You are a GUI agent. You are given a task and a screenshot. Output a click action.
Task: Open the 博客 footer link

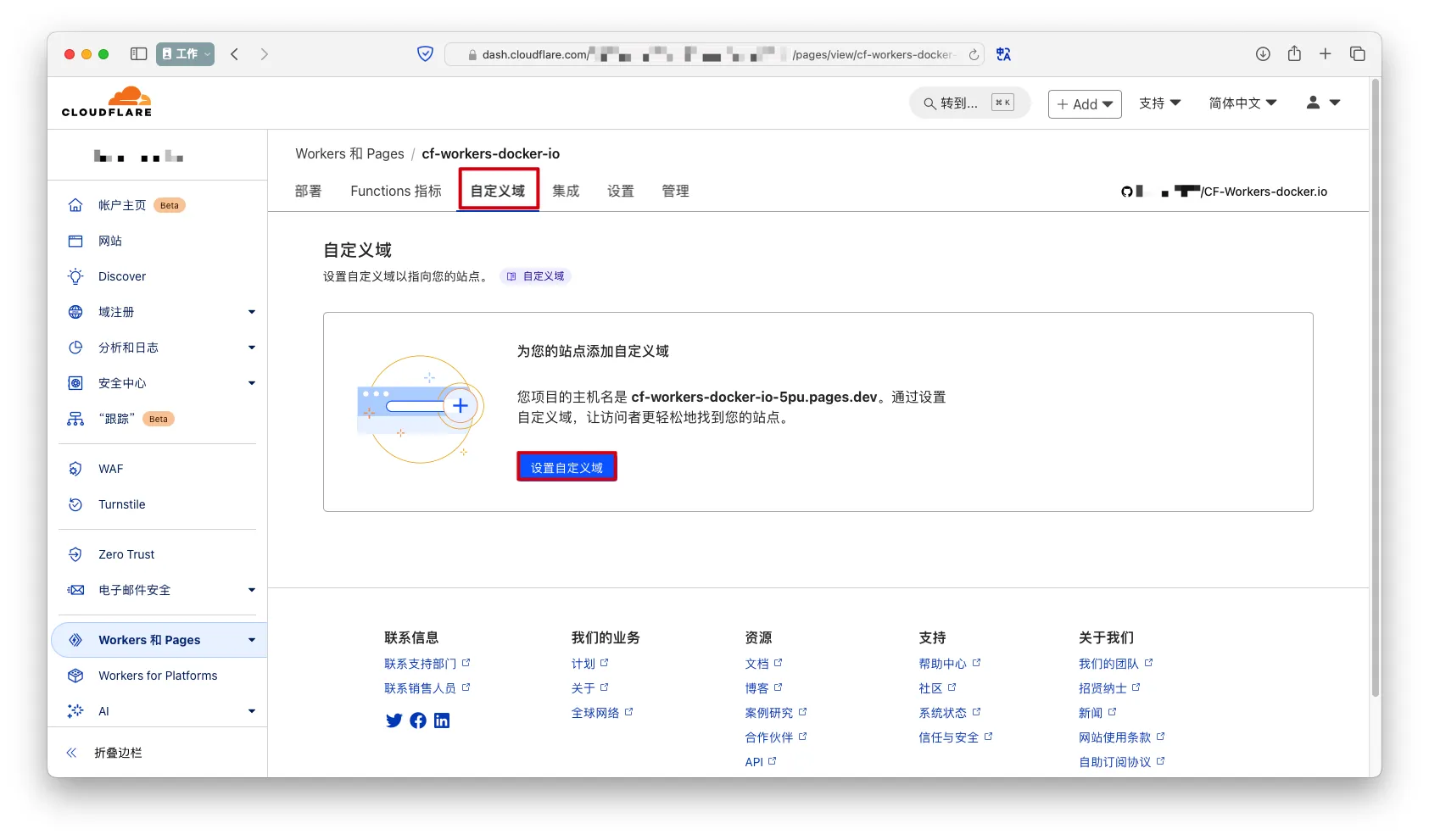pos(763,688)
